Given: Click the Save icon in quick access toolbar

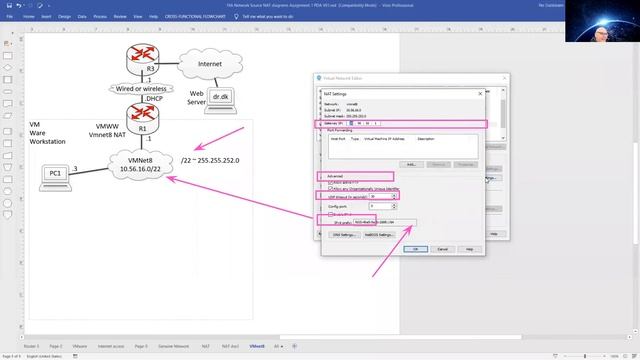Looking at the screenshot, I should (9, 5).
